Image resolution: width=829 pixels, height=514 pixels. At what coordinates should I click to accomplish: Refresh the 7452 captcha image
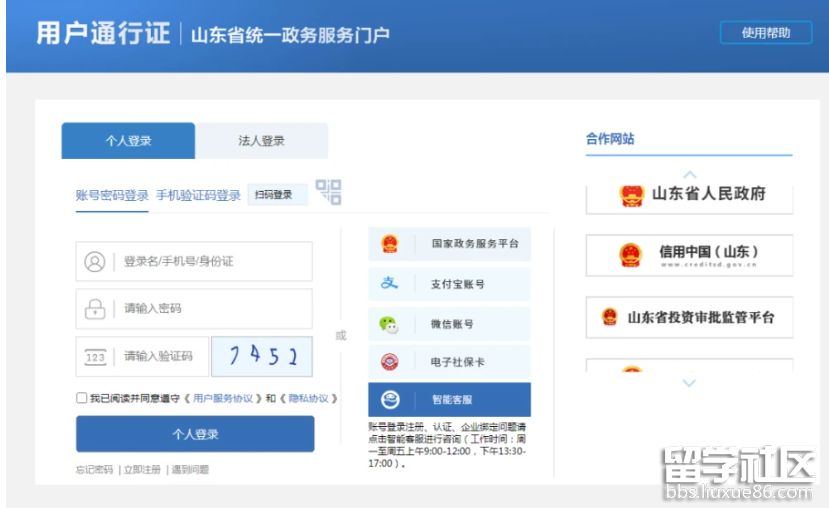coord(262,356)
